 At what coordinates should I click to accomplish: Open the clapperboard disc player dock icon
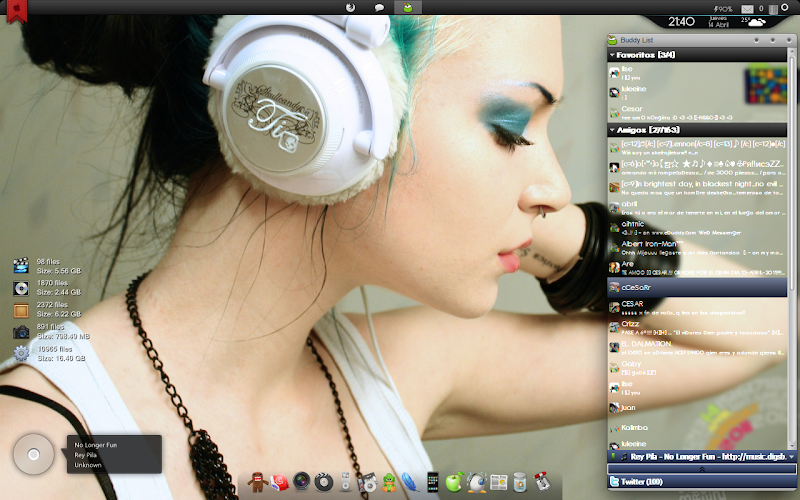(x=323, y=482)
